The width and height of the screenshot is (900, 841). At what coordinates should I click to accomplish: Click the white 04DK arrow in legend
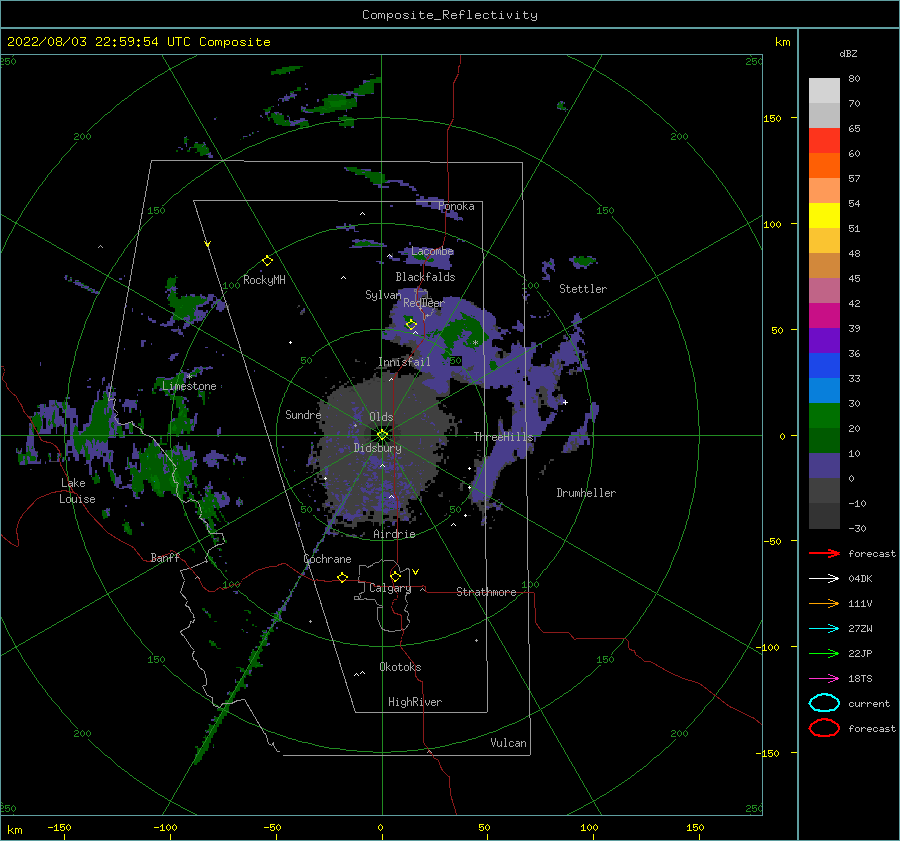click(x=824, y=578)
